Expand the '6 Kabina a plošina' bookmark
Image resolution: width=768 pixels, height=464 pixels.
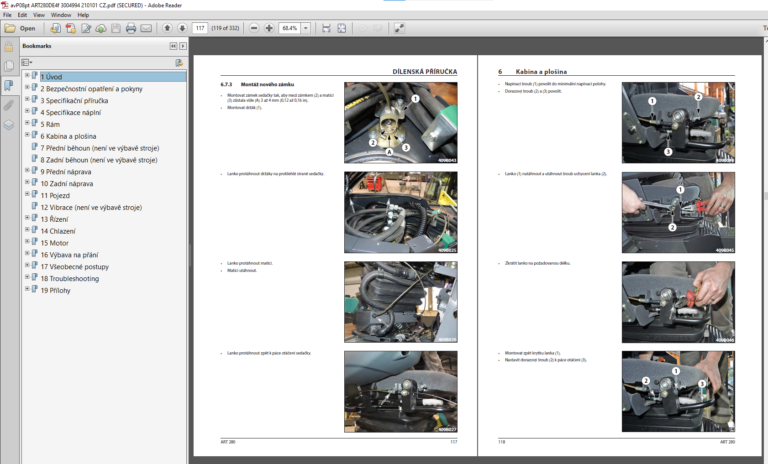[27, 136]
